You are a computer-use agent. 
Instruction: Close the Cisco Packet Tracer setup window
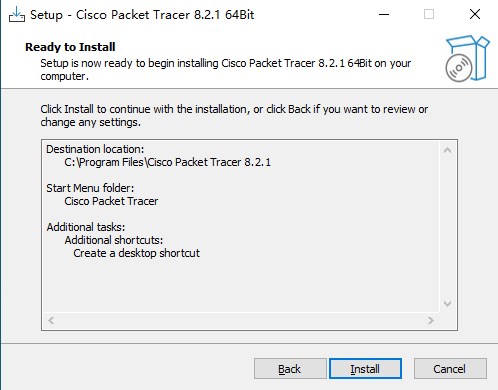pyautogui.click(x=475, y=14)
